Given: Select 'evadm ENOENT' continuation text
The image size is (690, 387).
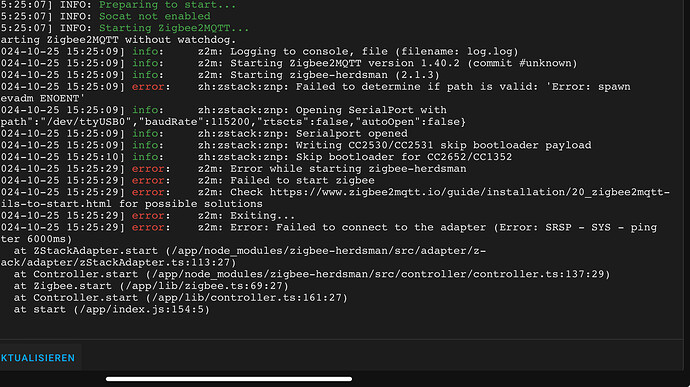Looking at the screenshot, I should [42, 99].
